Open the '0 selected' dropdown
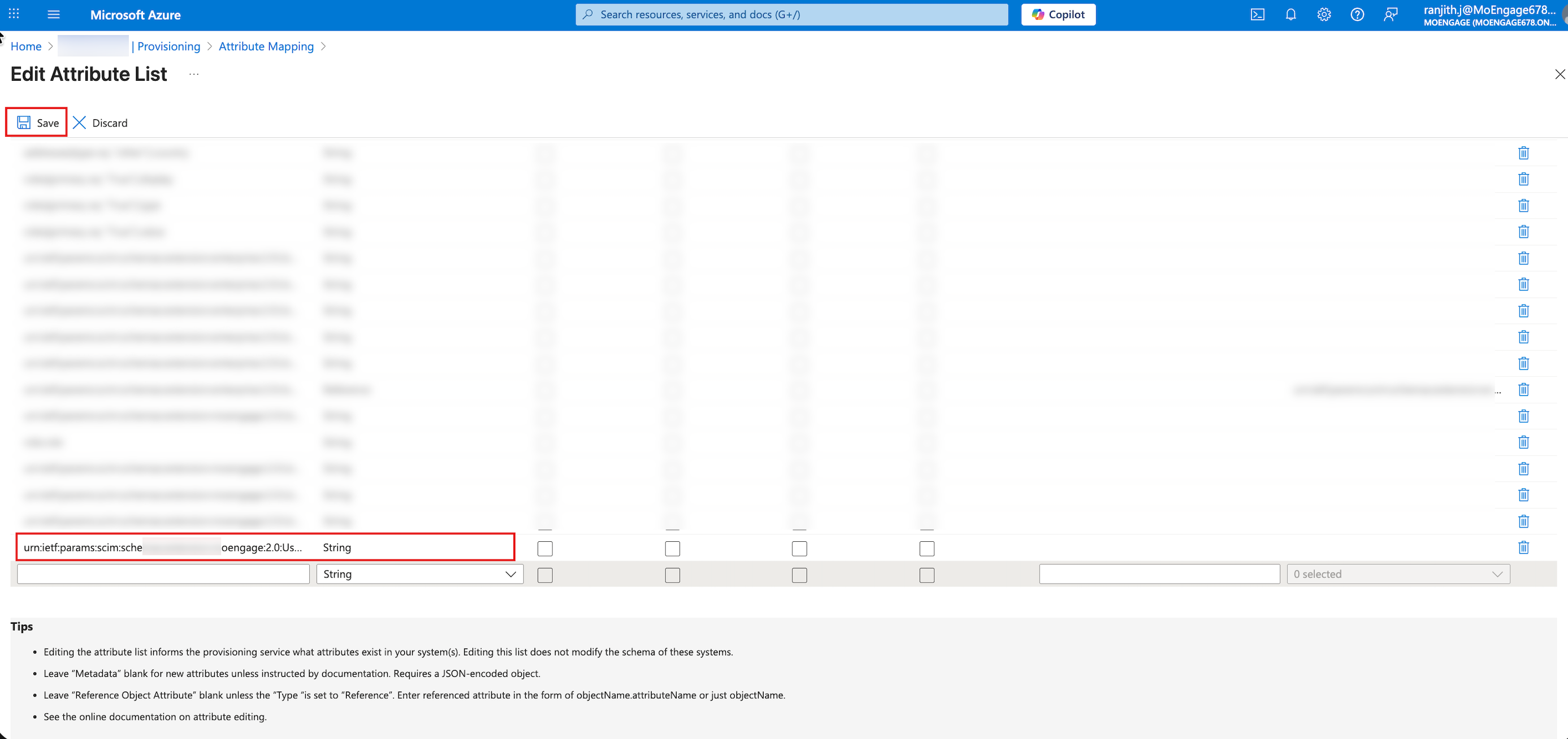1568x739 pixels. [1397, 574]
